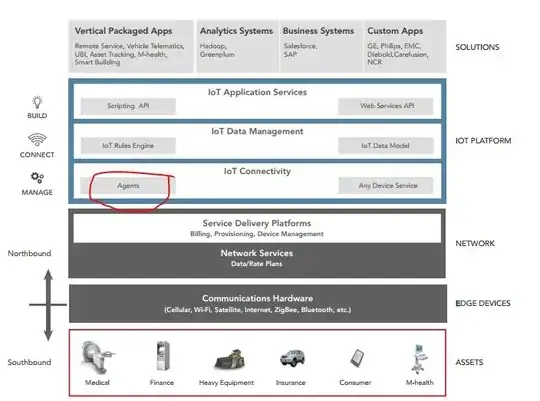Click the Communications Hardware title

pyautogui.click(x=258, y=298)
